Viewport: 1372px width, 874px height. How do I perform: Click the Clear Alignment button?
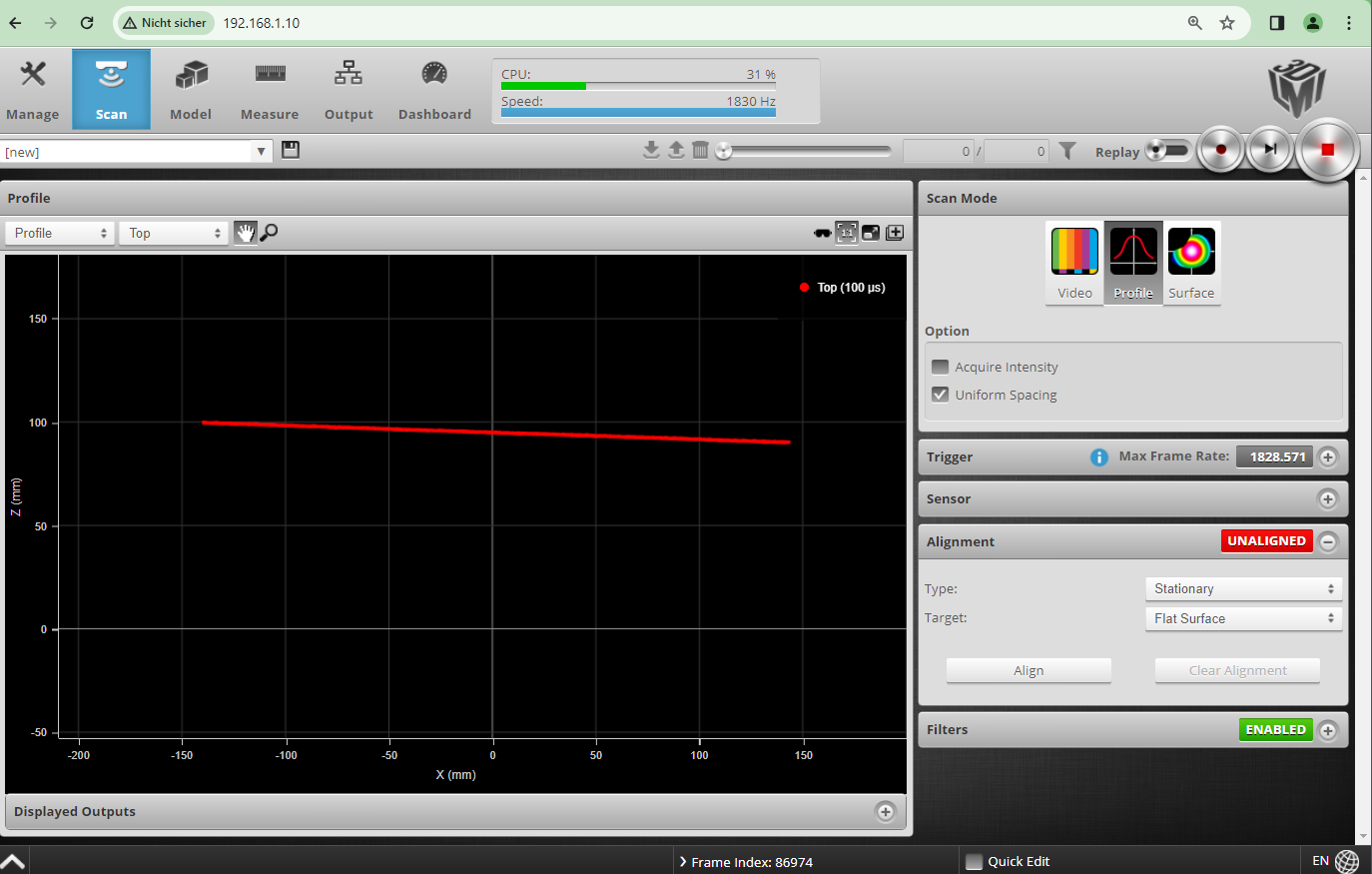point(1237,670)
